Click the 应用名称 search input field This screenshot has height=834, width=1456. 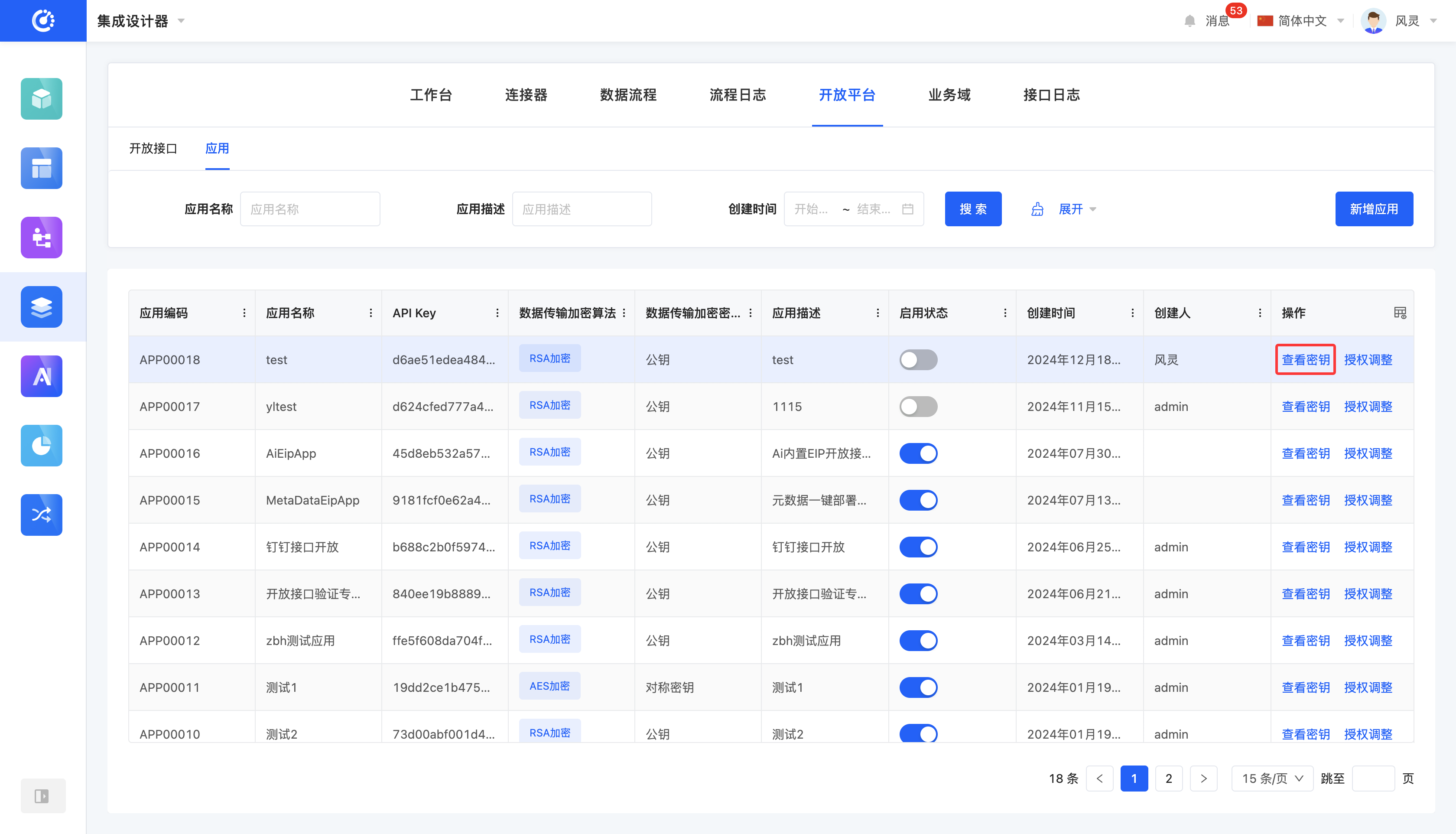[310, 209]
